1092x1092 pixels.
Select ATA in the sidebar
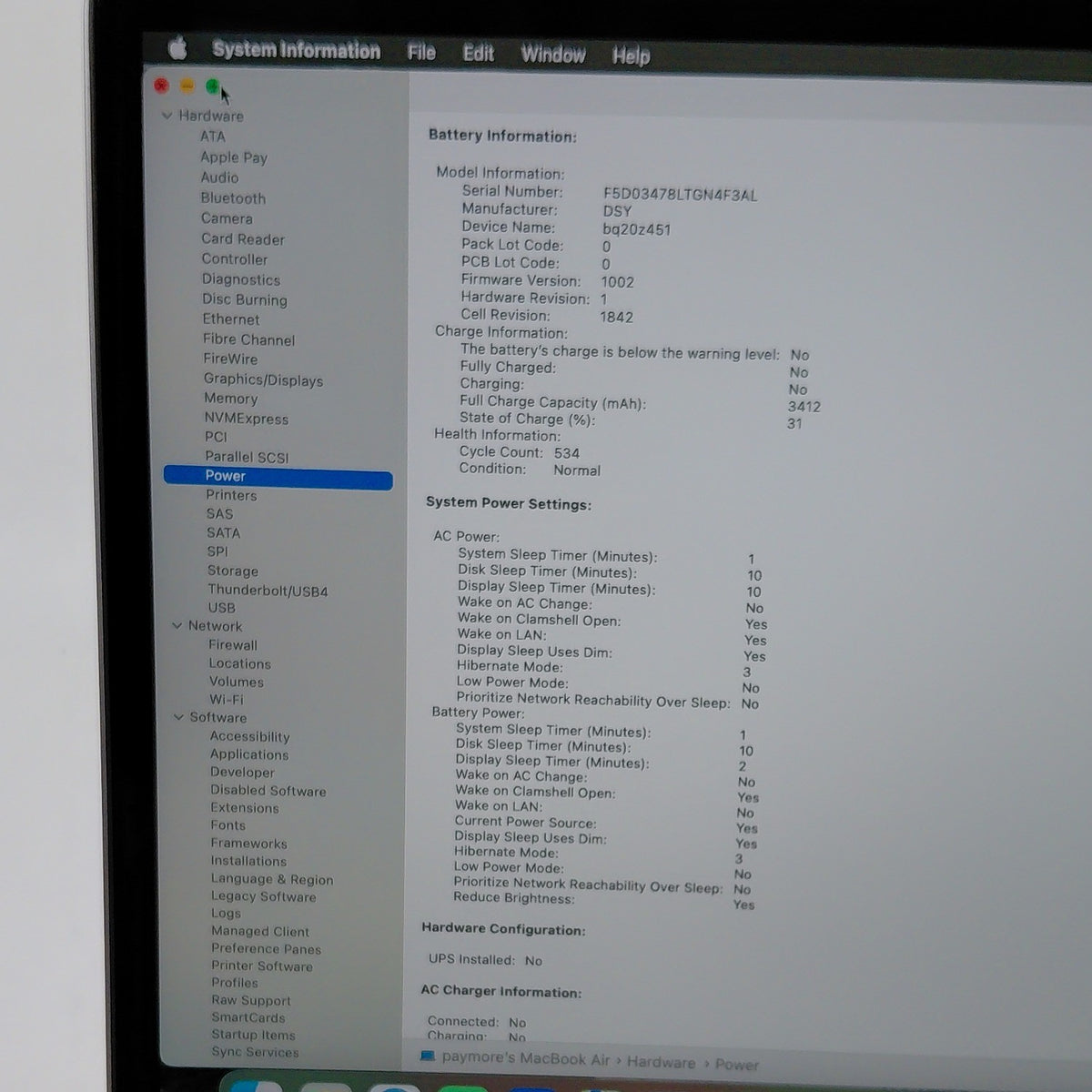212,136
